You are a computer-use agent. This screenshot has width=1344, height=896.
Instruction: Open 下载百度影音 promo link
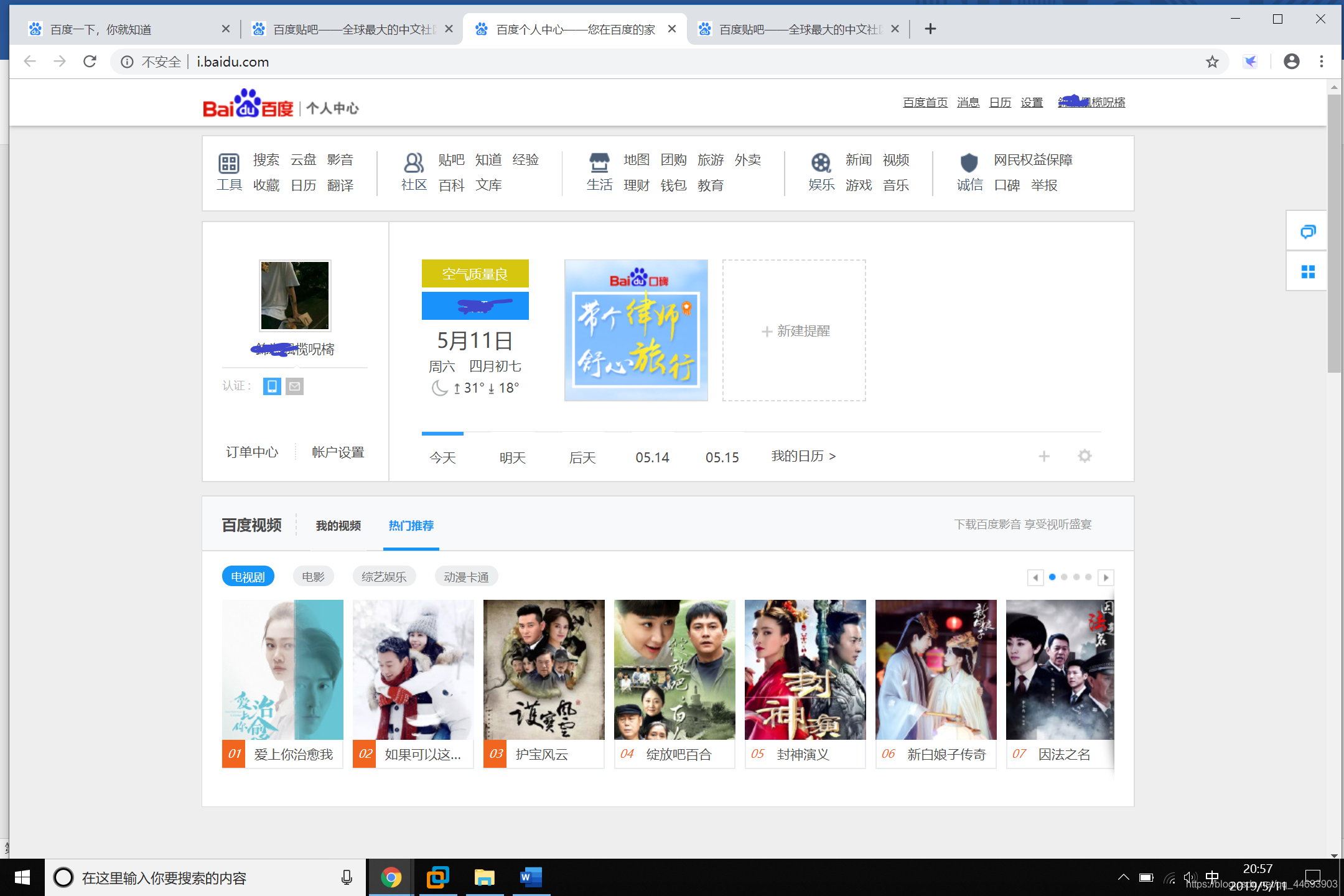pyautogui.click(x=1023, y=525)
